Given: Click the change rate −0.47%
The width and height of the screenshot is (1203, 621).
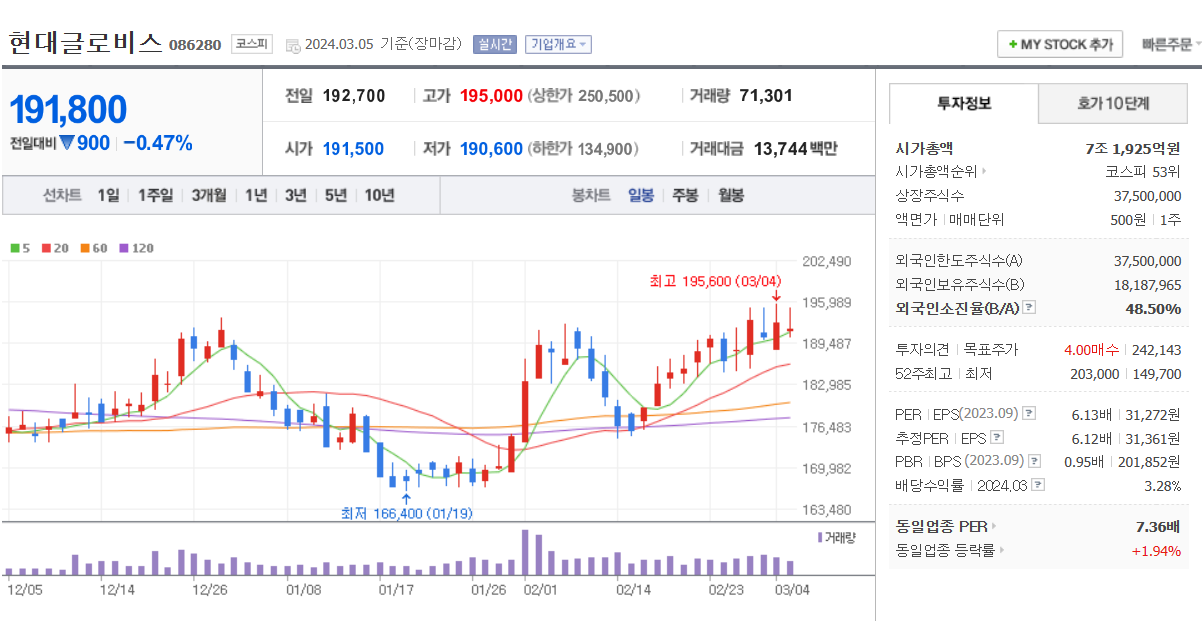Looking at the screenshot, I should coord(158,143).
